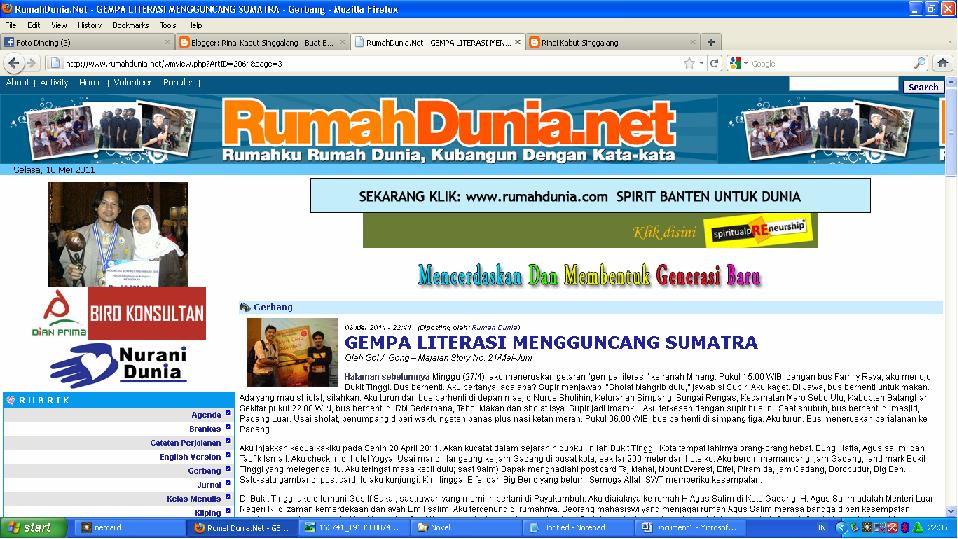Viewport: 958px width, 539px height.
Task: Switch to the Novel folder taskbar button
Action: click(464, 527)
